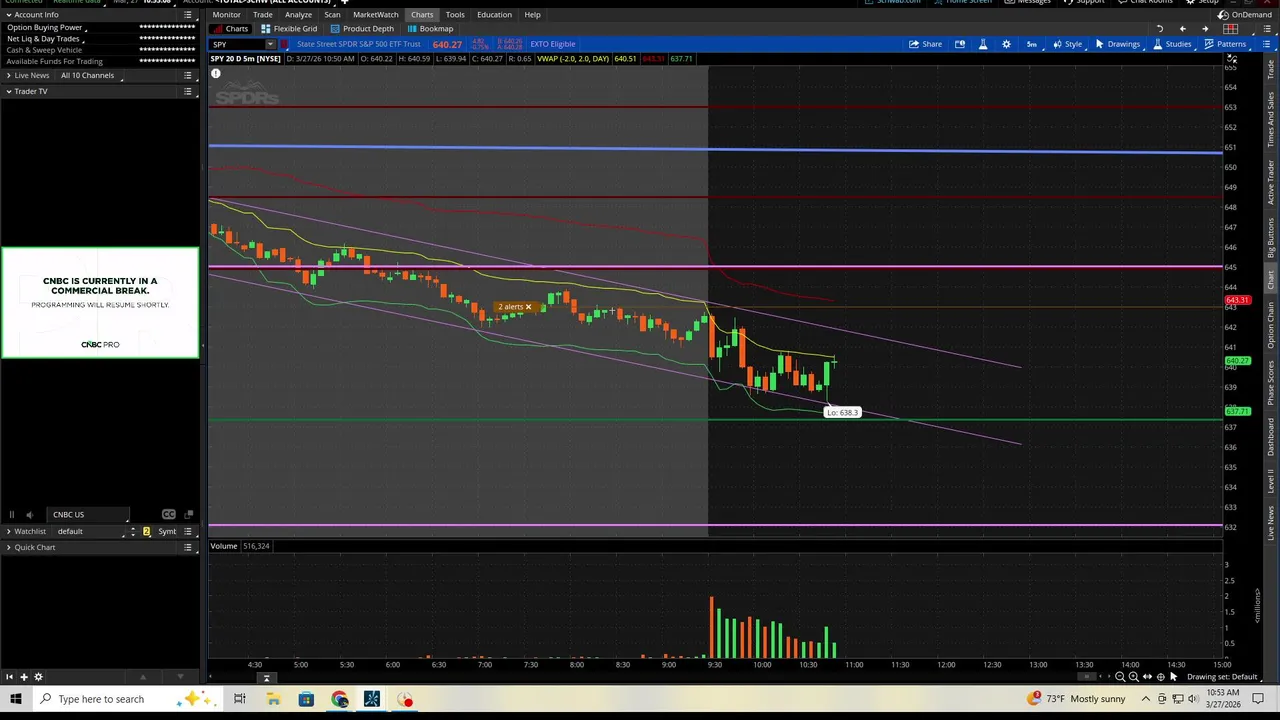Open Chrome from the taskbar
Screen dimensions: 1280x720
point(339,699)
